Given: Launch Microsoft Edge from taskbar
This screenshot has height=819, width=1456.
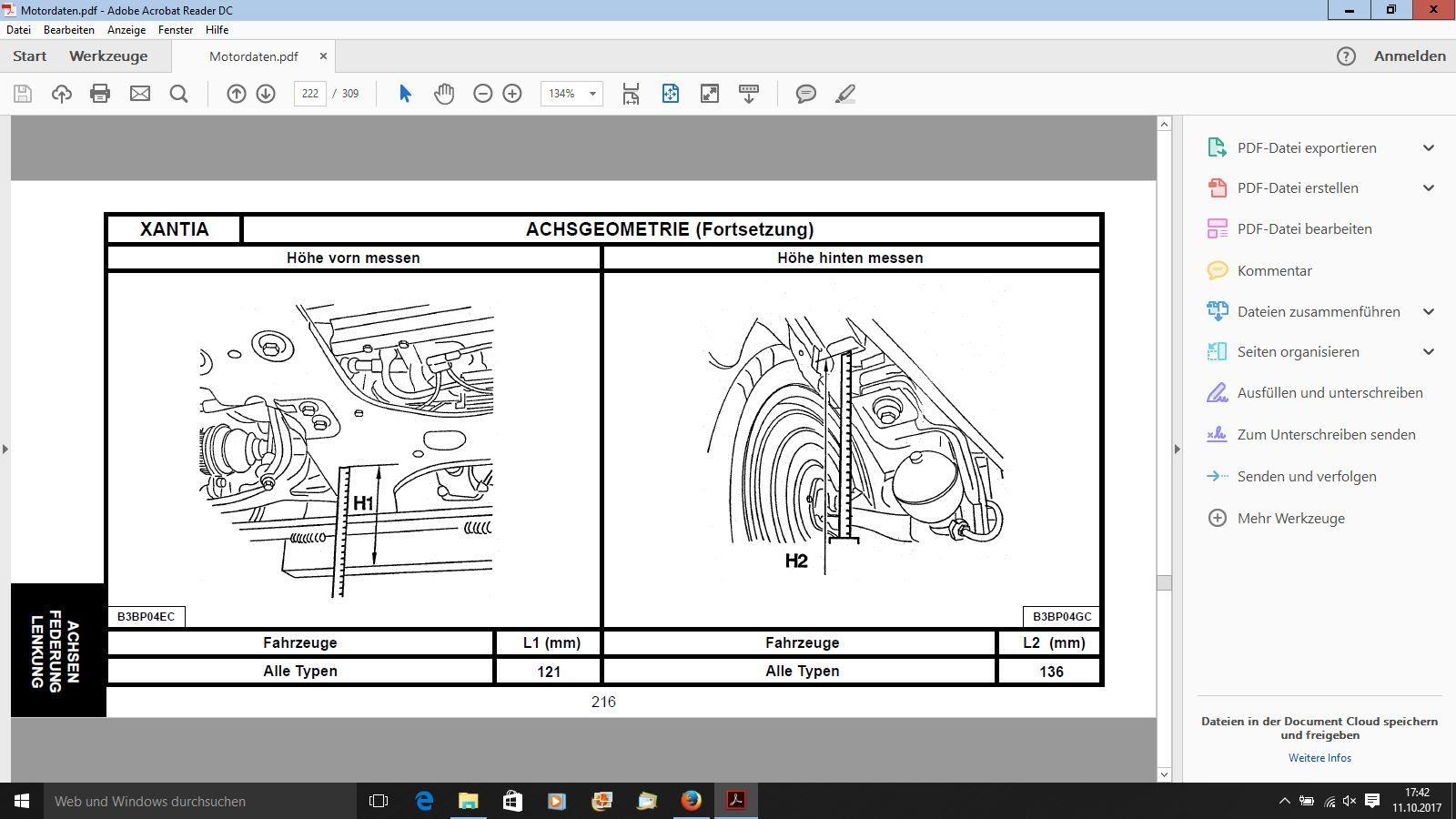Looking at the screenshot, I should [x=424, y=801].
